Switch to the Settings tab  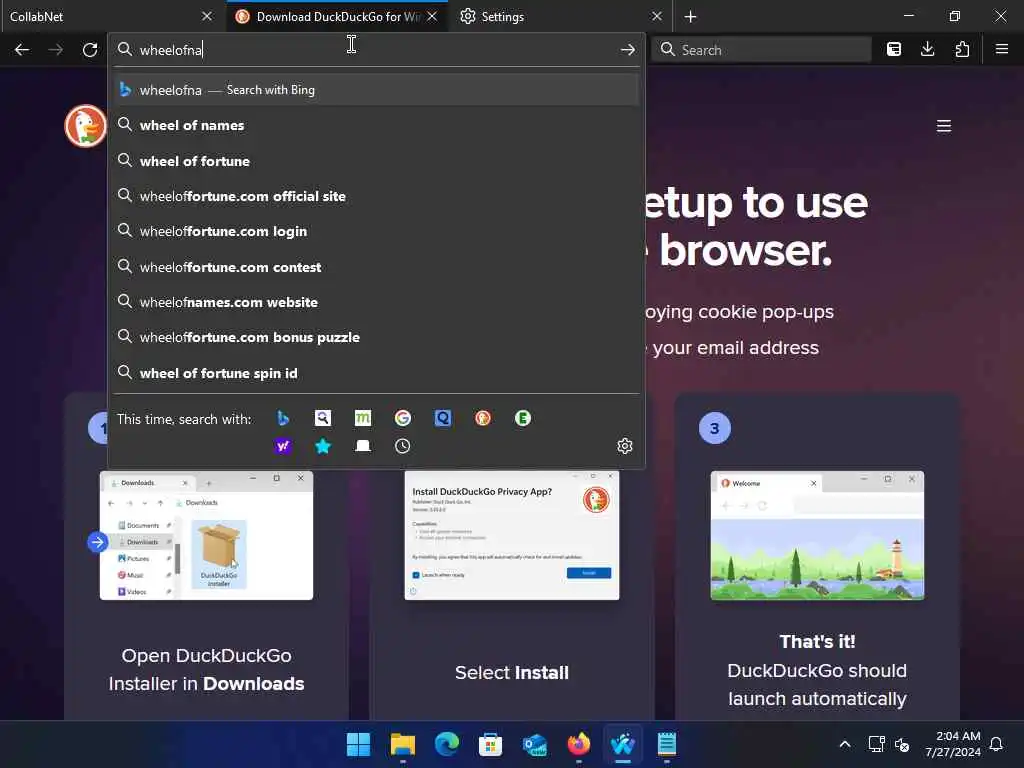562,16
